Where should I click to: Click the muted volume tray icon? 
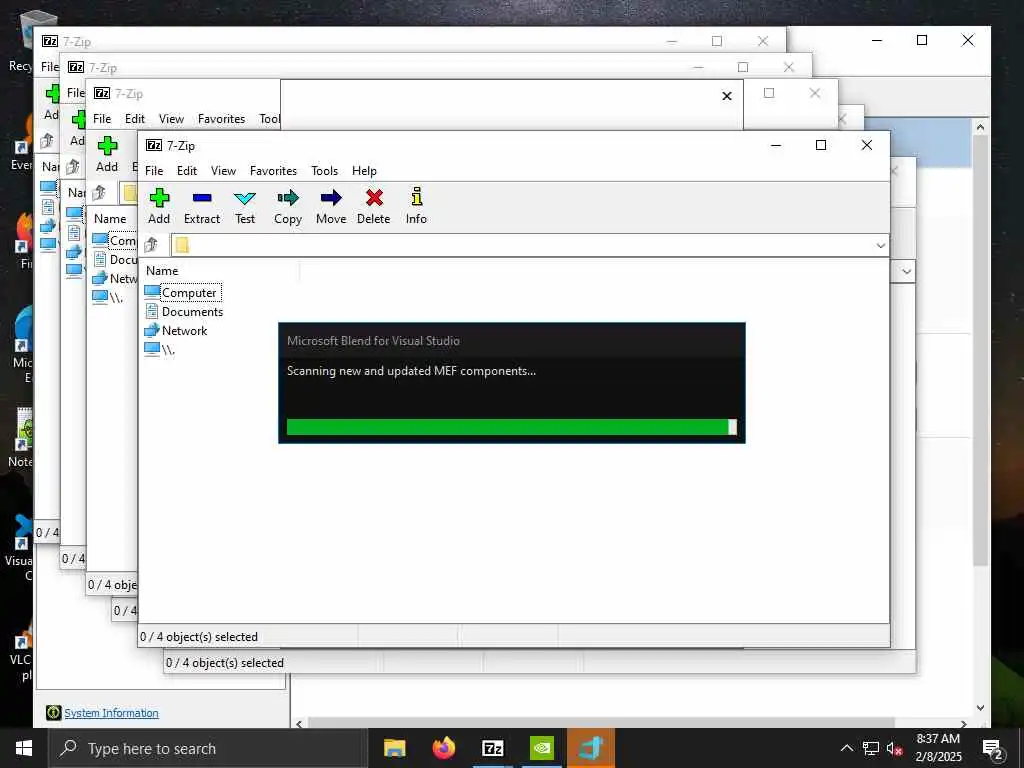pos(894,748)
